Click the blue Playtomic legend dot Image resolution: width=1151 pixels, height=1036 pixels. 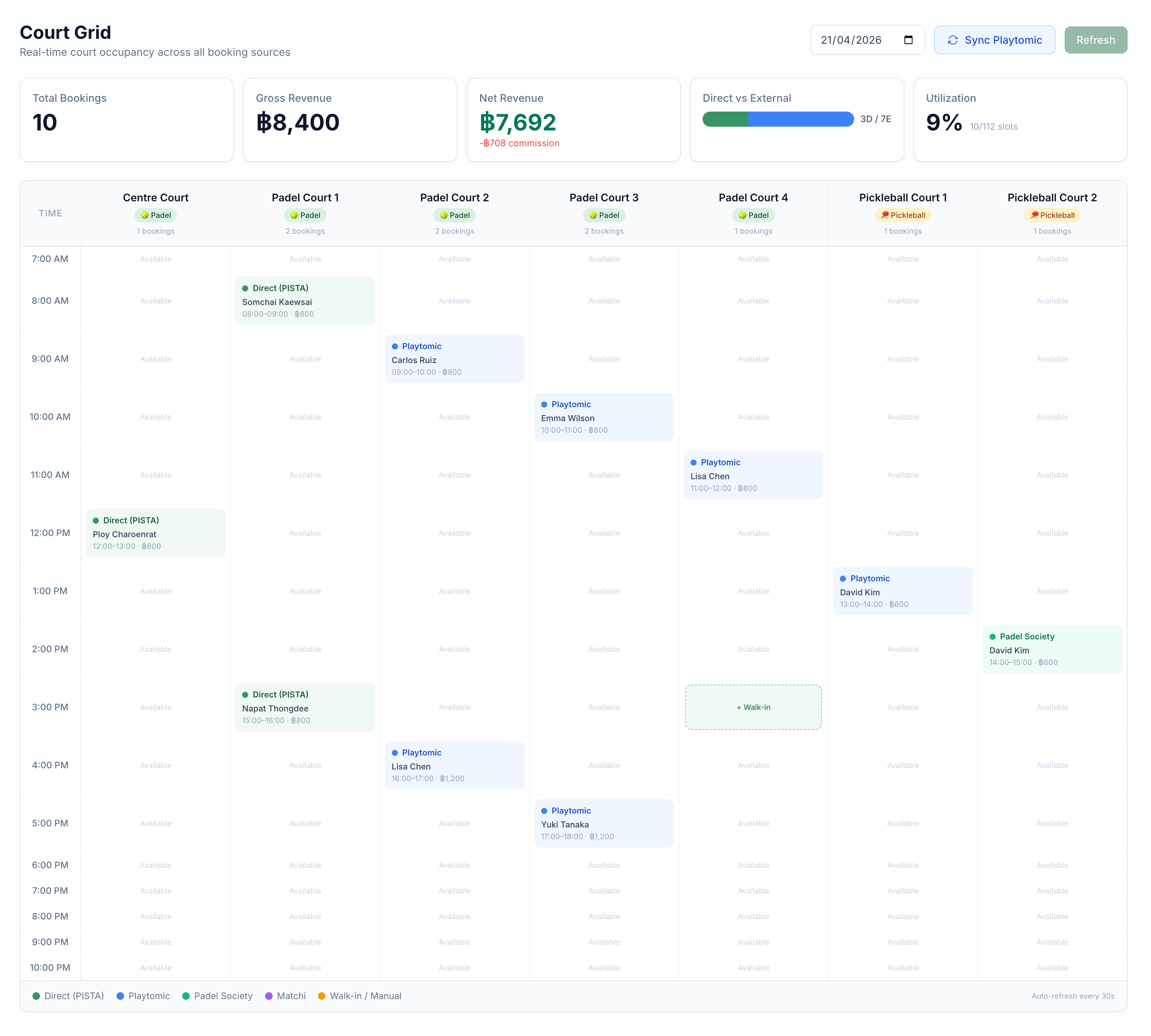tap(120, 996)
